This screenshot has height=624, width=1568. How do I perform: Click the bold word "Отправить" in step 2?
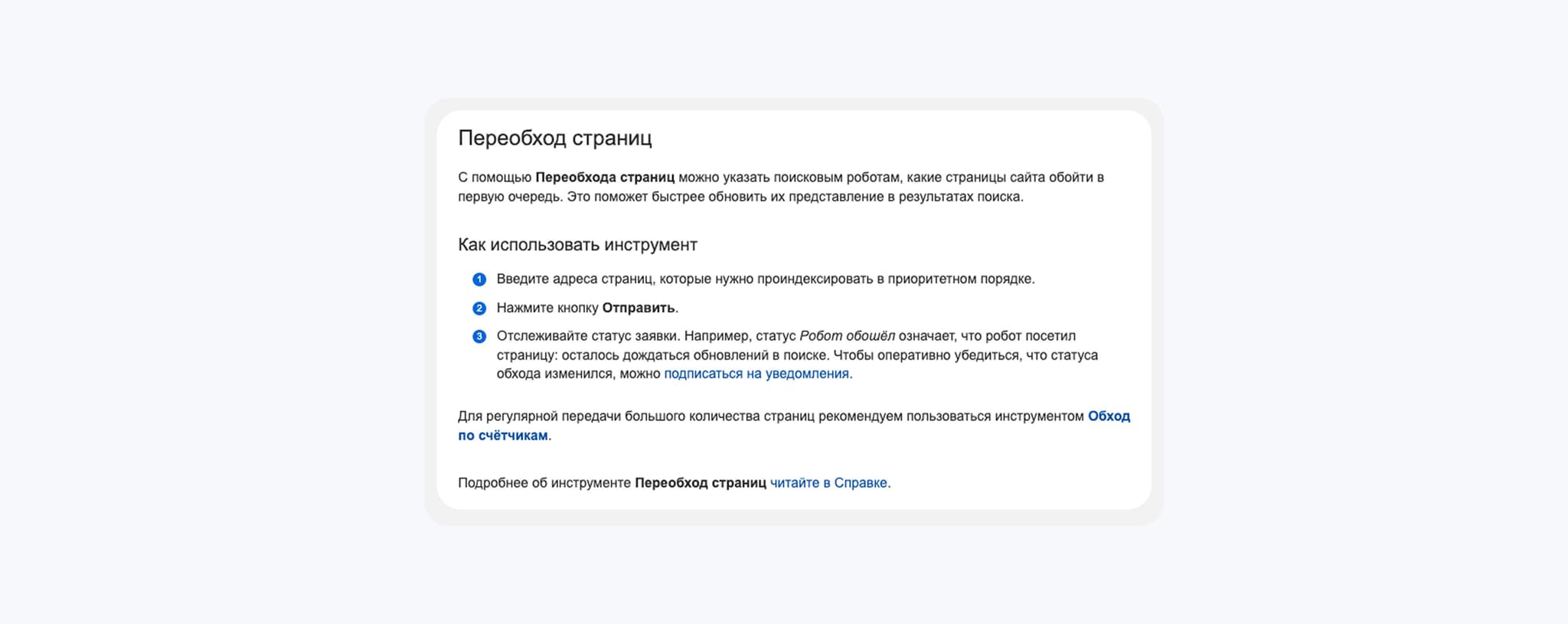[638, 308]
